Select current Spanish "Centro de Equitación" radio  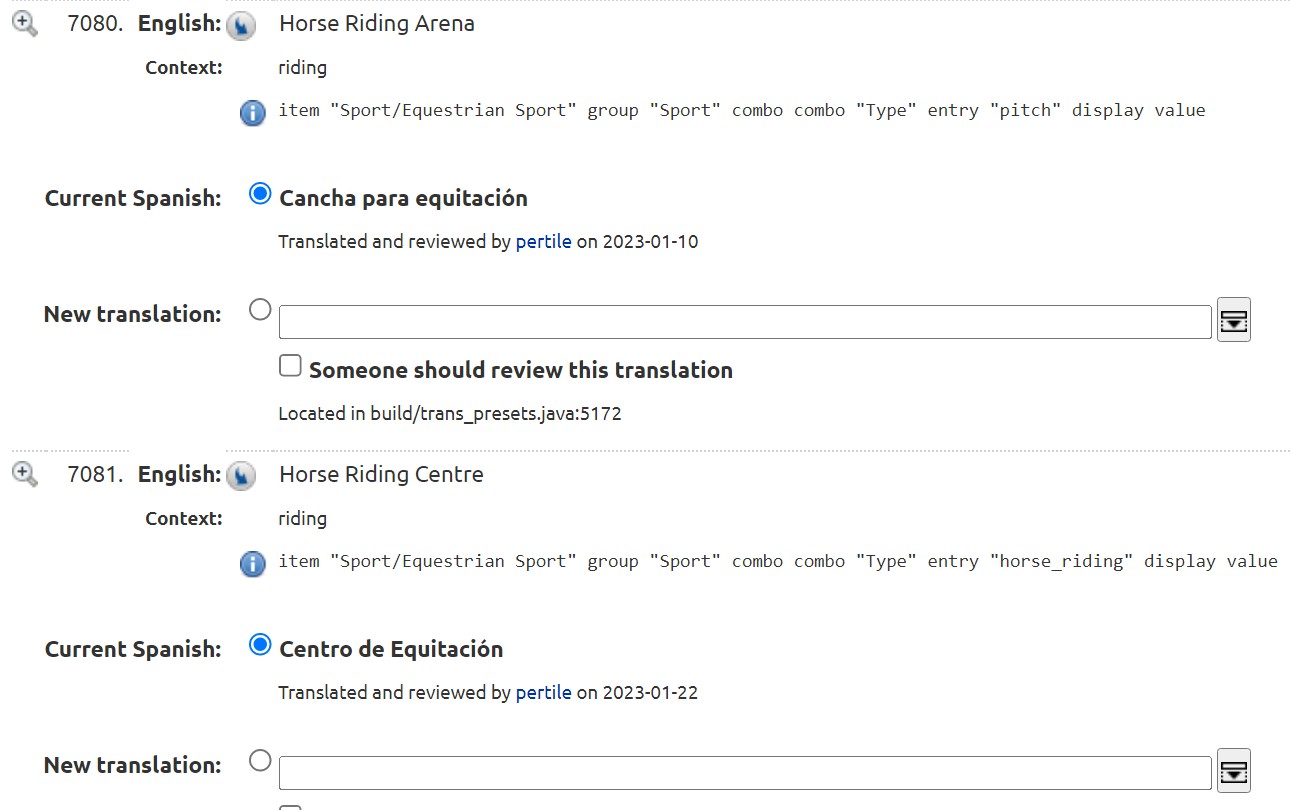pos(260,645)
